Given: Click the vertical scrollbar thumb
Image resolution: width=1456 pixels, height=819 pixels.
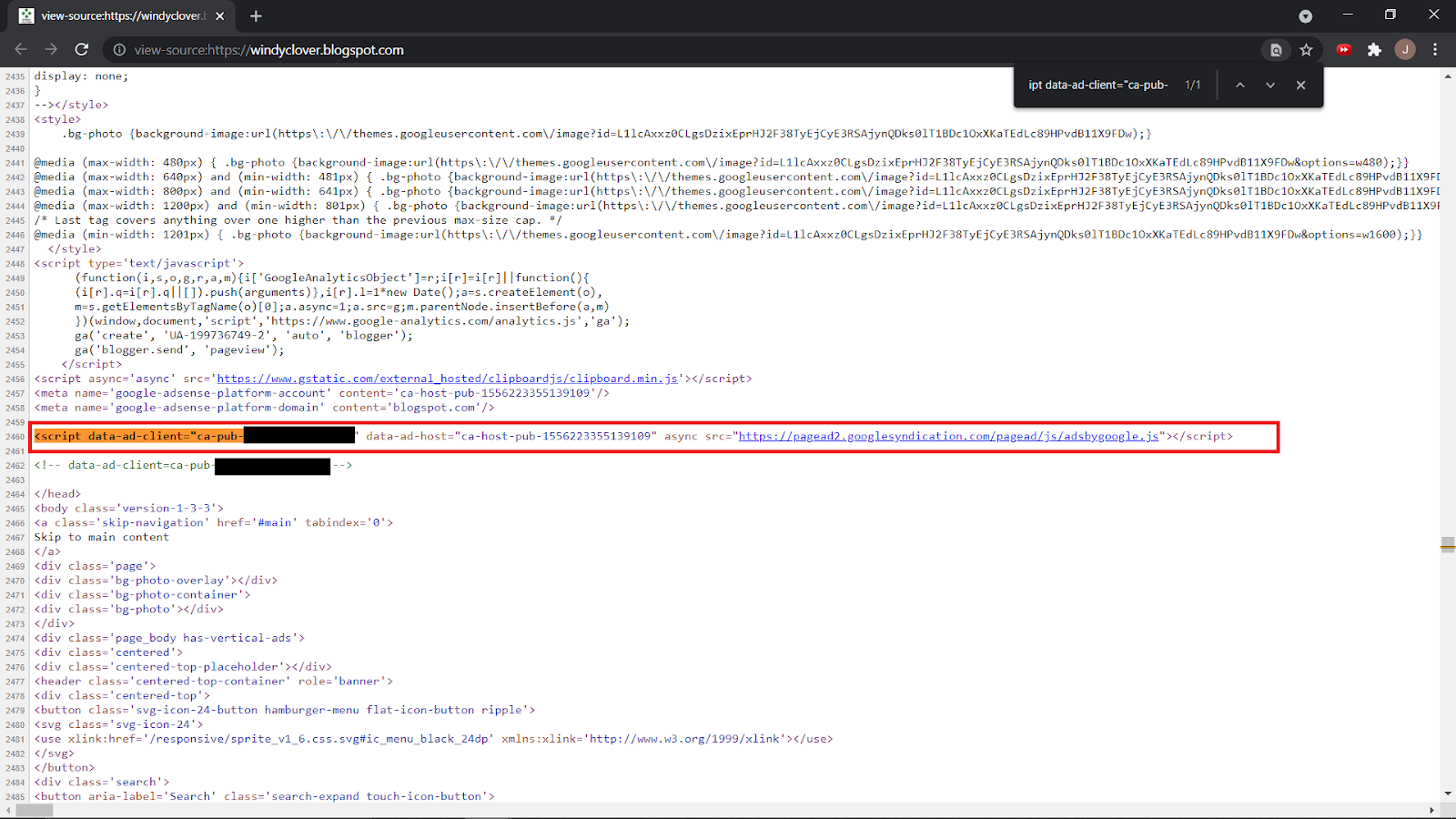Looking at the screenshot, I should (1447, 544).
